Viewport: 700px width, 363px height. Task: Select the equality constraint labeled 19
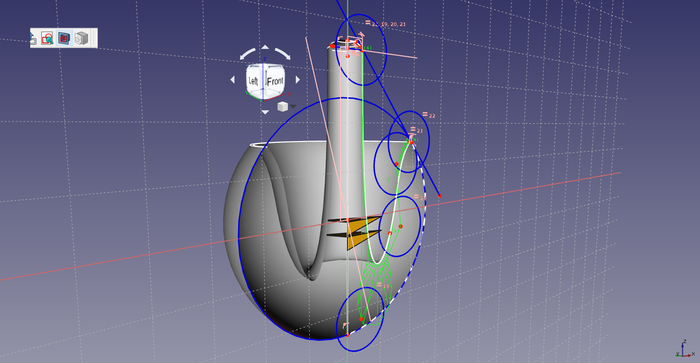click(x=383, y=285)
